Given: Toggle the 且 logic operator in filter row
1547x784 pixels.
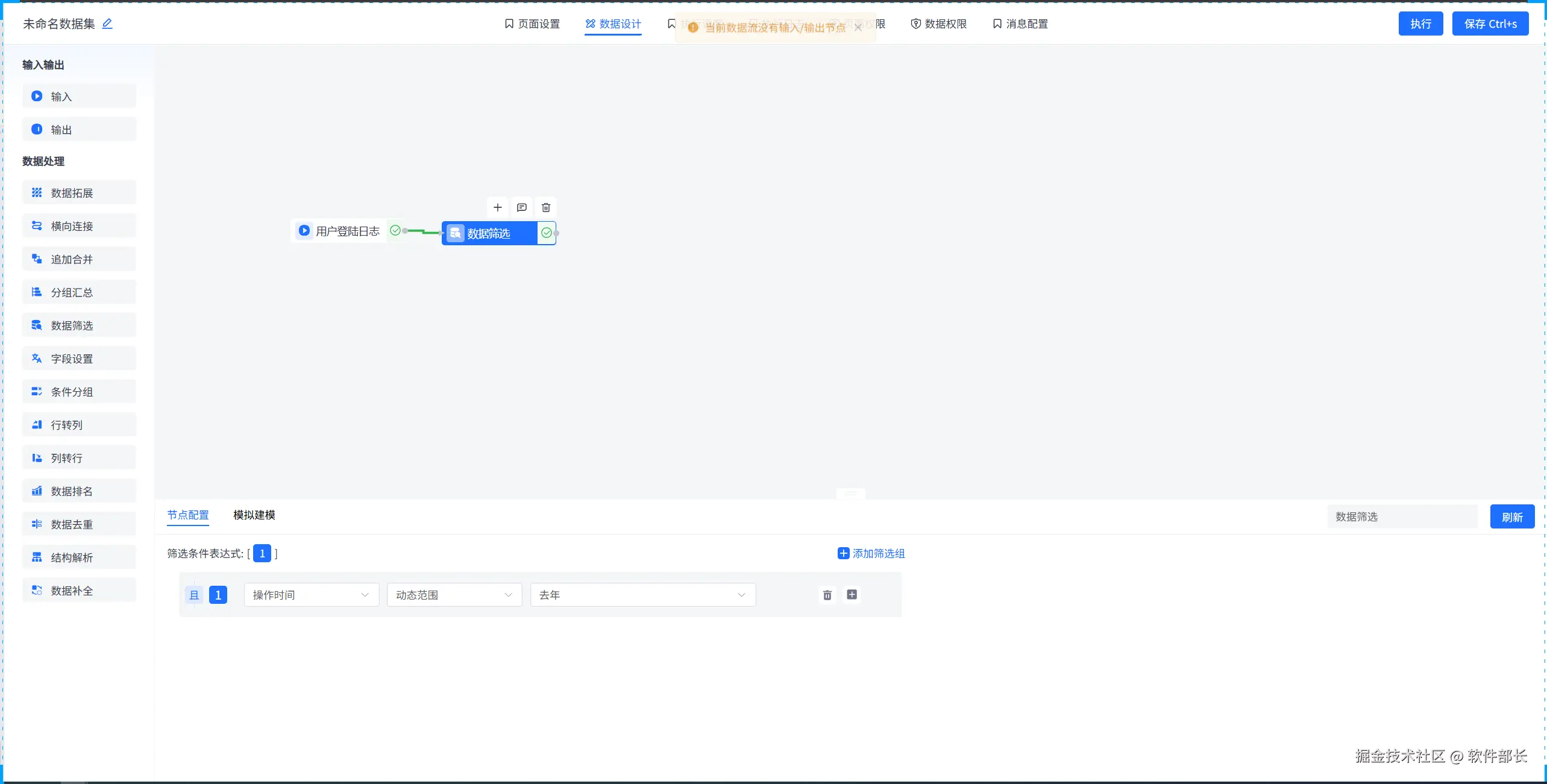Looking at the screenshot, I should 194,595.
